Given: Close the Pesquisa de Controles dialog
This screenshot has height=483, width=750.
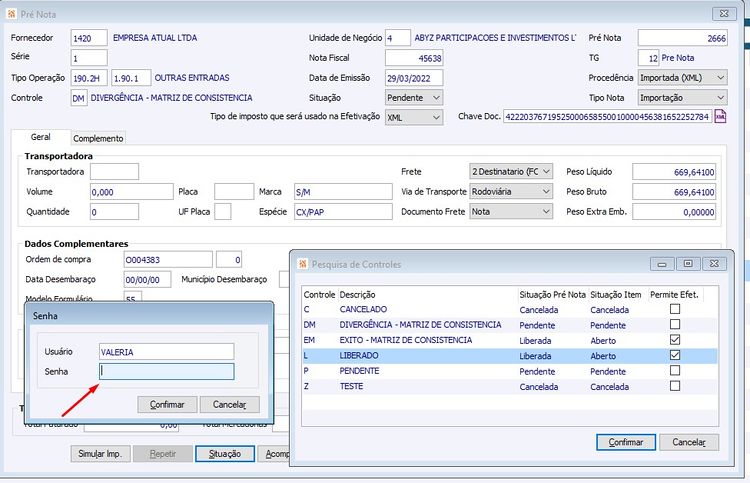Looking at the screenshot, I should pyautogui.click(x=714, y=264).
